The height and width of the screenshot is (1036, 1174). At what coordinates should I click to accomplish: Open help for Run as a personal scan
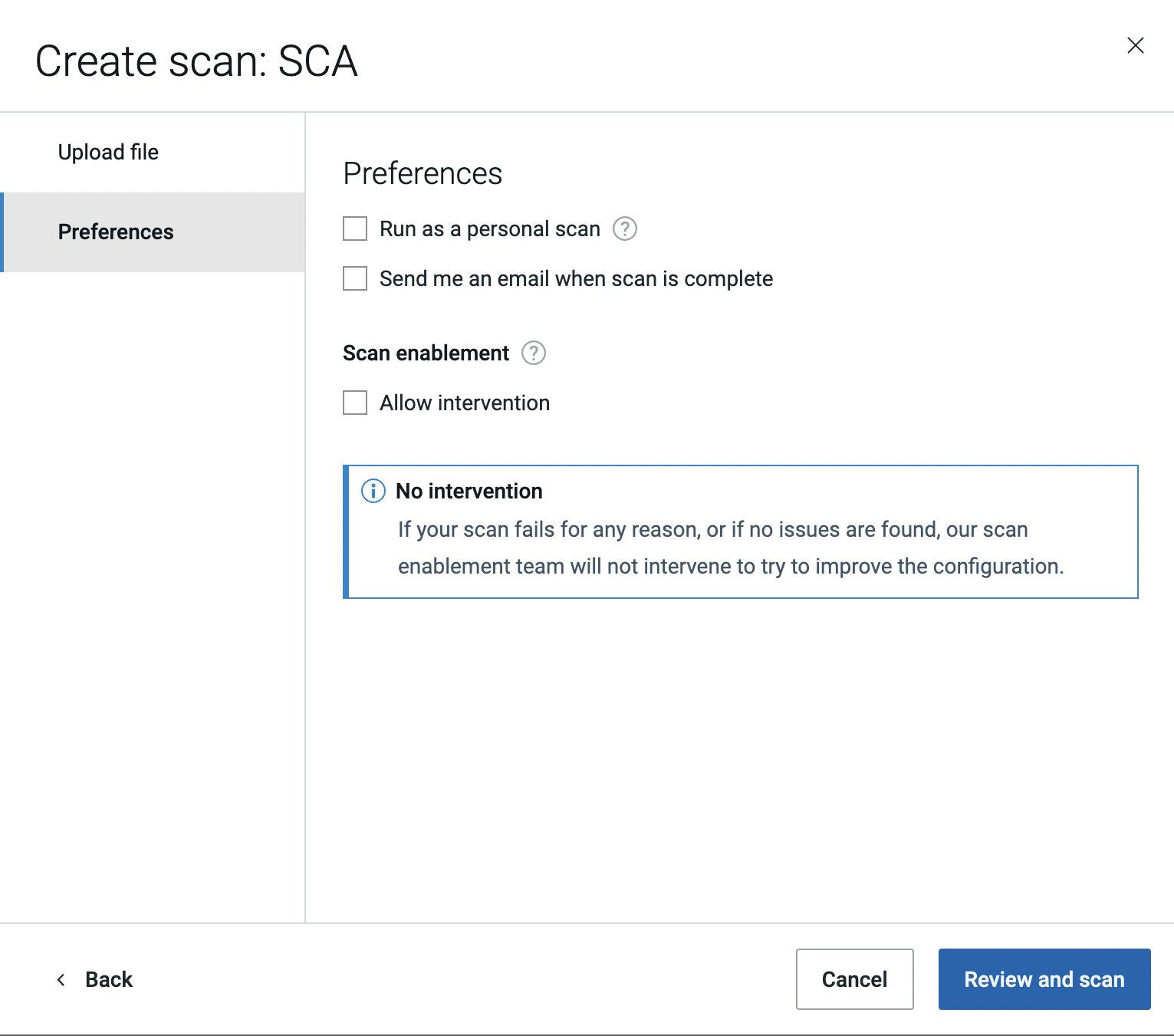tap(625, 229)
